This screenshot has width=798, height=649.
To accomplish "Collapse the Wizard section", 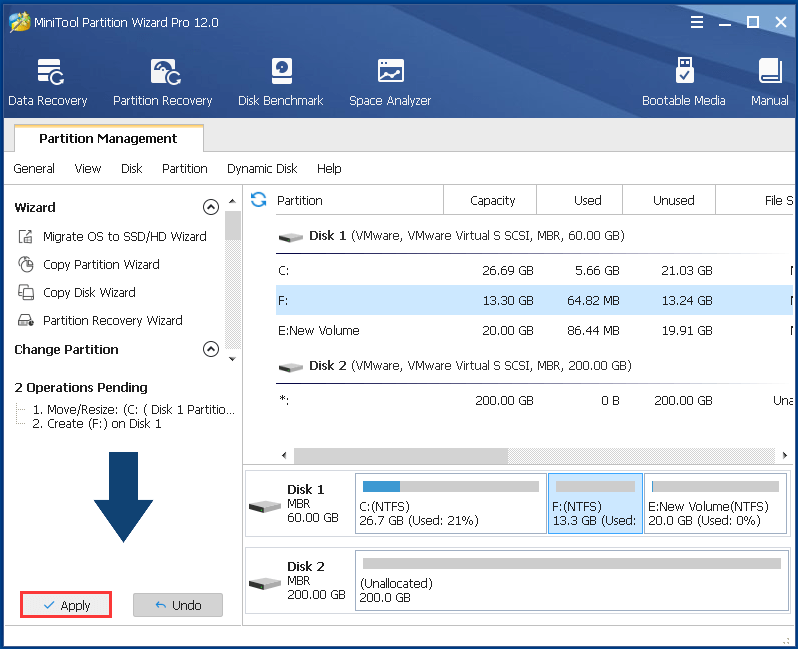I will point(211,207).
